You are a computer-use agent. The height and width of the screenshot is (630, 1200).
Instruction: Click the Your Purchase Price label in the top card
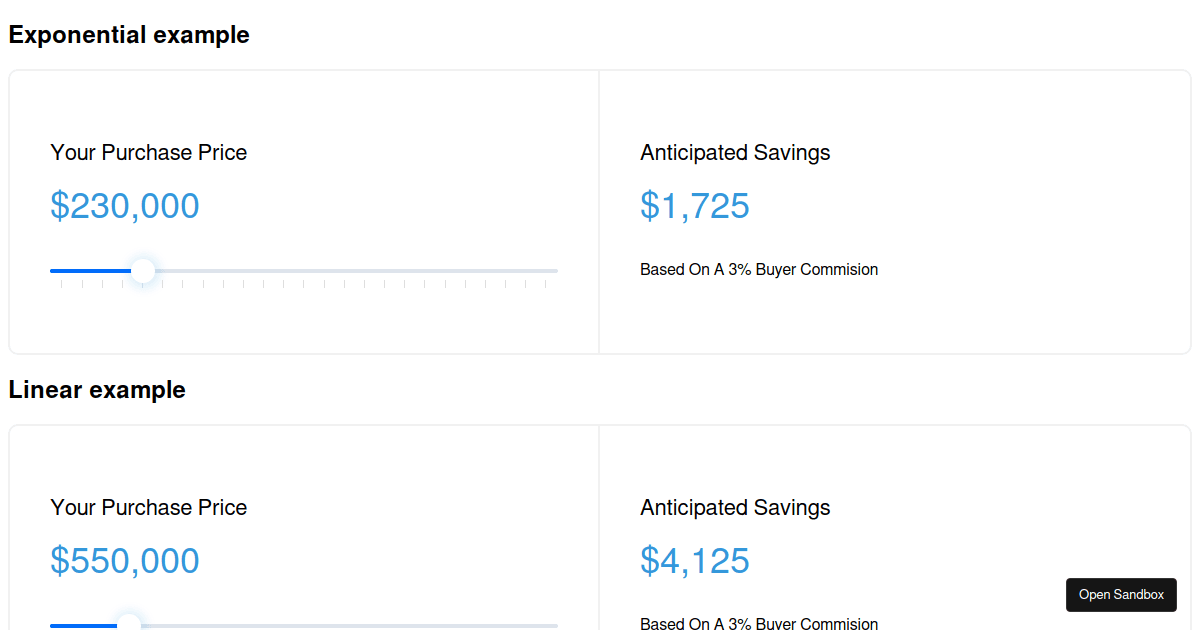click(148, 152)
